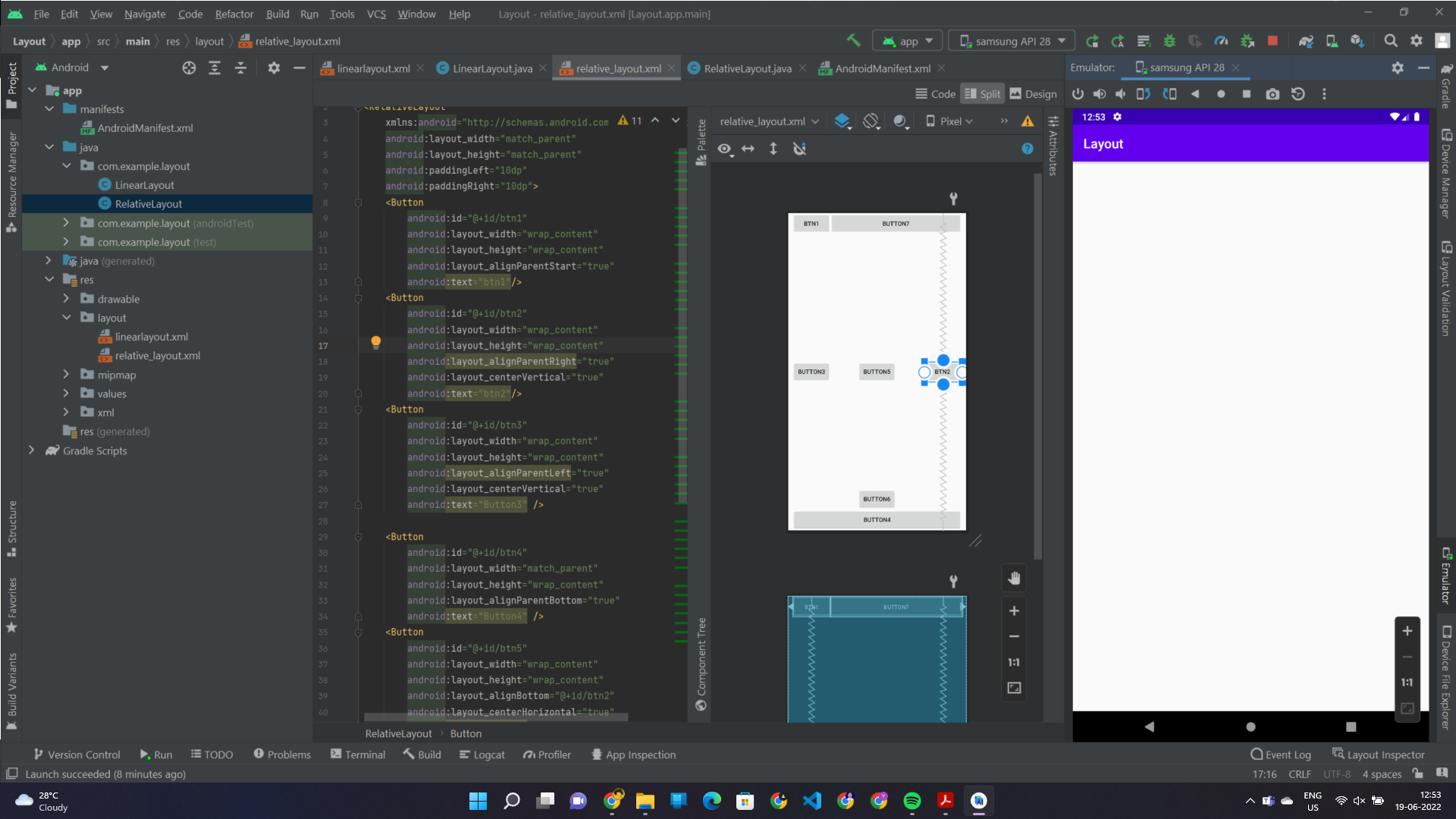Click Attach Debugger to Android Process icon
1456x819 pixels.
coord(1247,41)
